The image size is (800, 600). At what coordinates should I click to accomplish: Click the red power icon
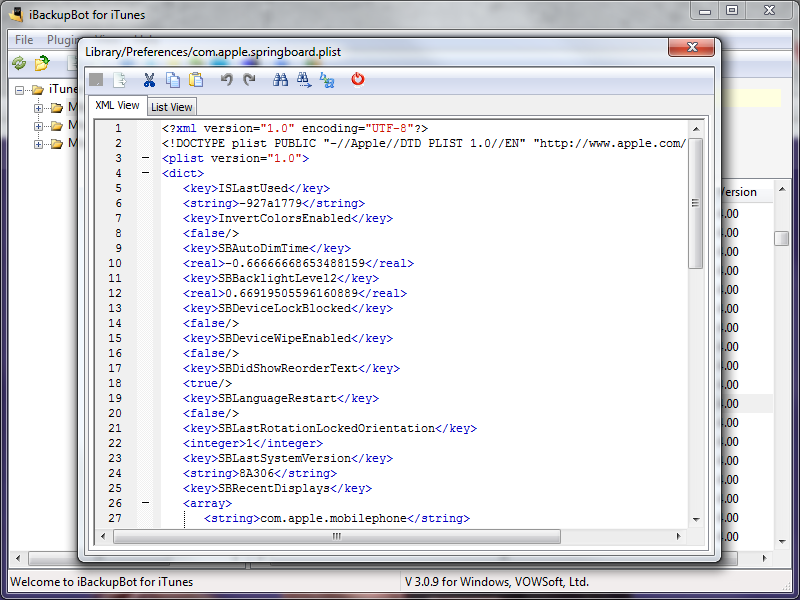tap(358, 80)
